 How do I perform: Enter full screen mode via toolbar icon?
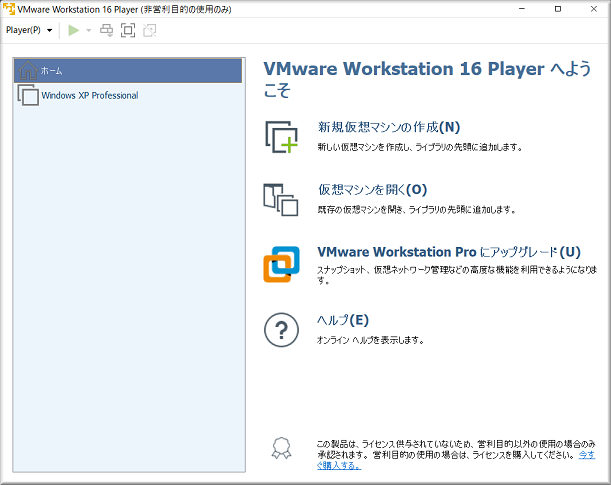click(128, 30)
